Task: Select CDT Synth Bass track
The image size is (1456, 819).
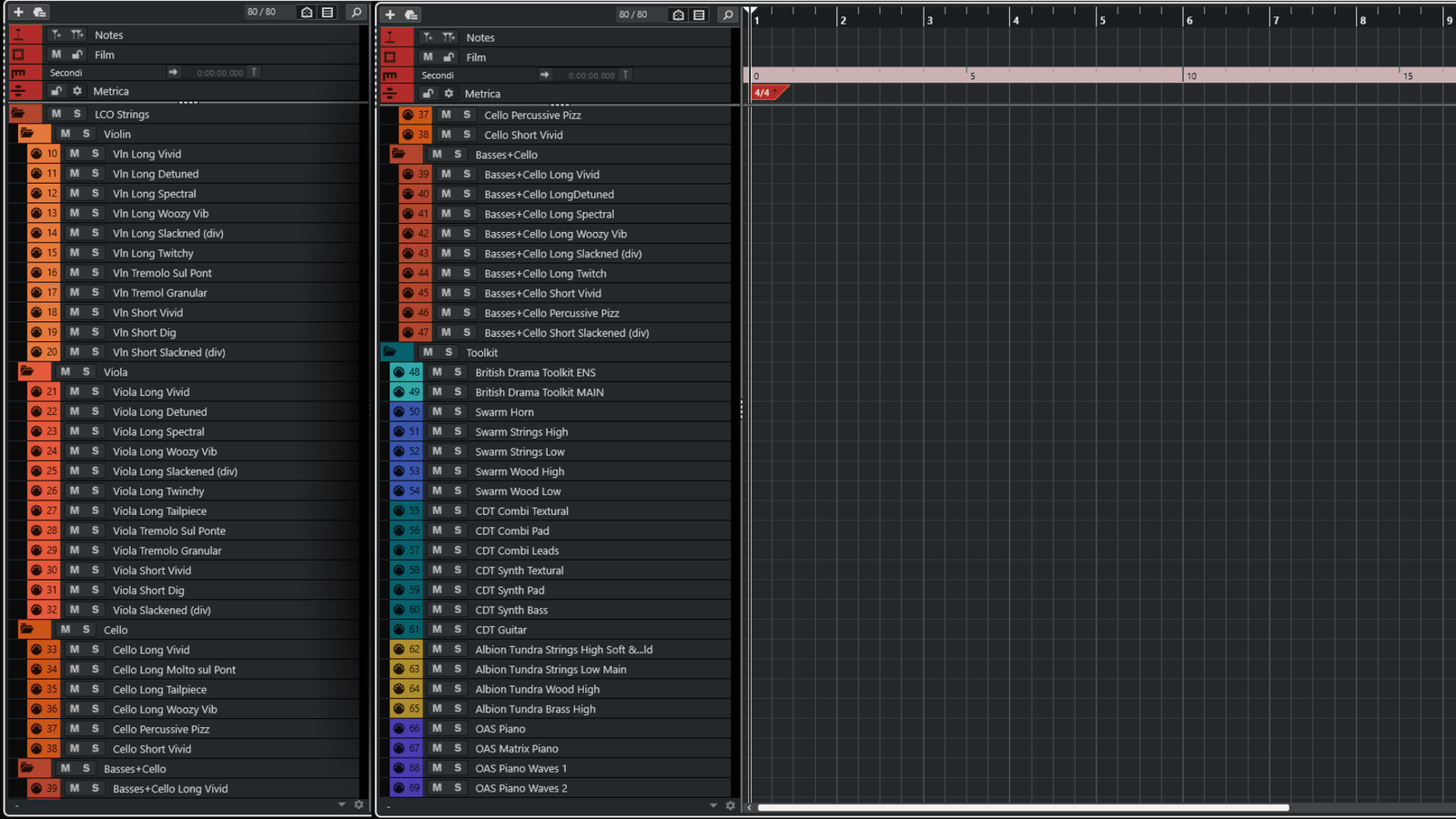Action: tap(560, 611)
